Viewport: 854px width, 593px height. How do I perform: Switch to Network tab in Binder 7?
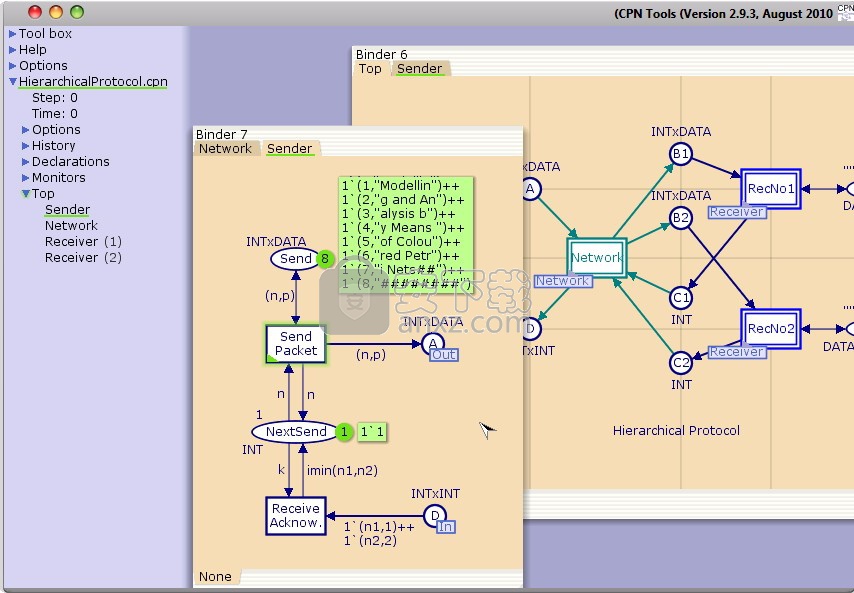pyautogui.click(x=225, y=149)
